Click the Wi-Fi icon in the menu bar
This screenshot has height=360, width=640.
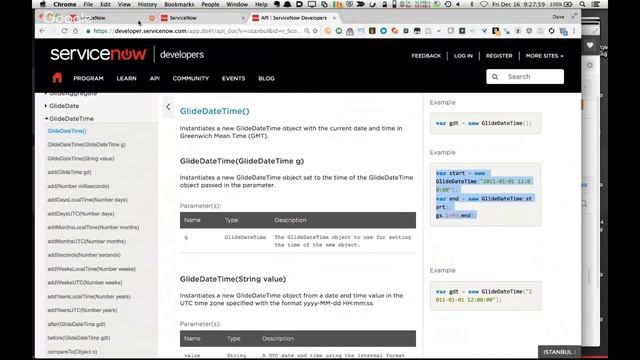tap(484, 4)
